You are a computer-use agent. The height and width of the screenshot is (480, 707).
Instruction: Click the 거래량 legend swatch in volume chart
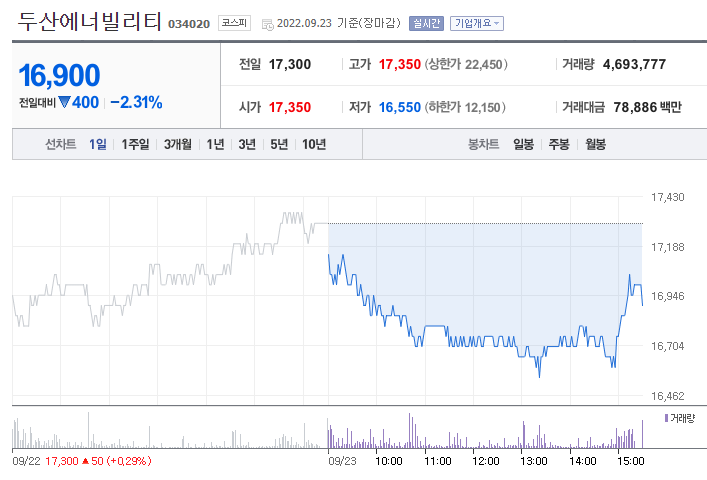pos(666,418)
